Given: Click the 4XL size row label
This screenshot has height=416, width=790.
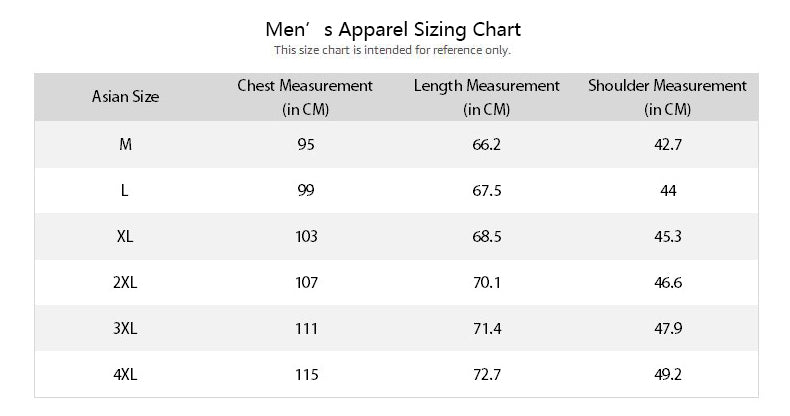Looking at the screenshot, I should pyautogui.click(x=125, y=375).
